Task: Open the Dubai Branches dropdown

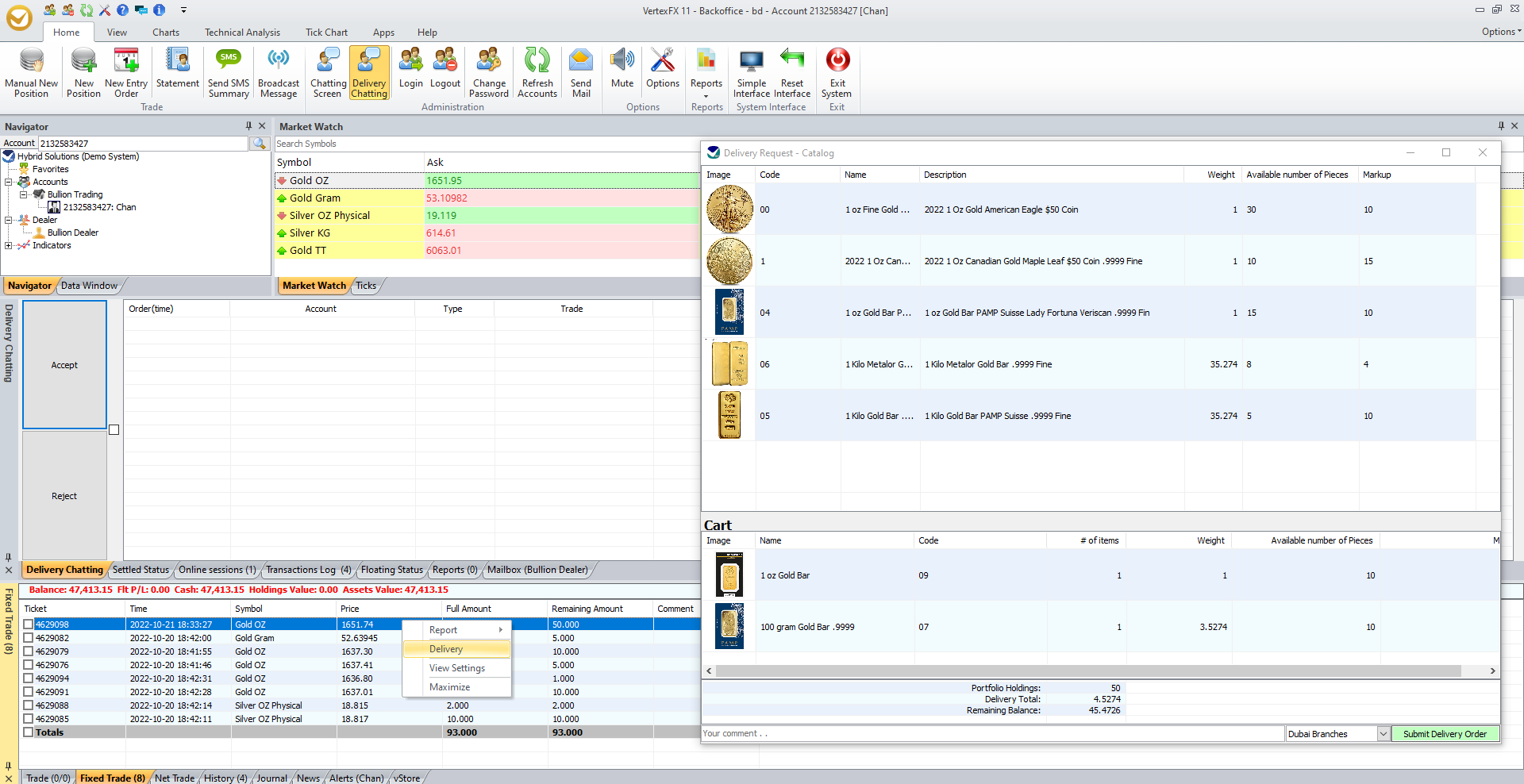Action: coord(1384,734)
